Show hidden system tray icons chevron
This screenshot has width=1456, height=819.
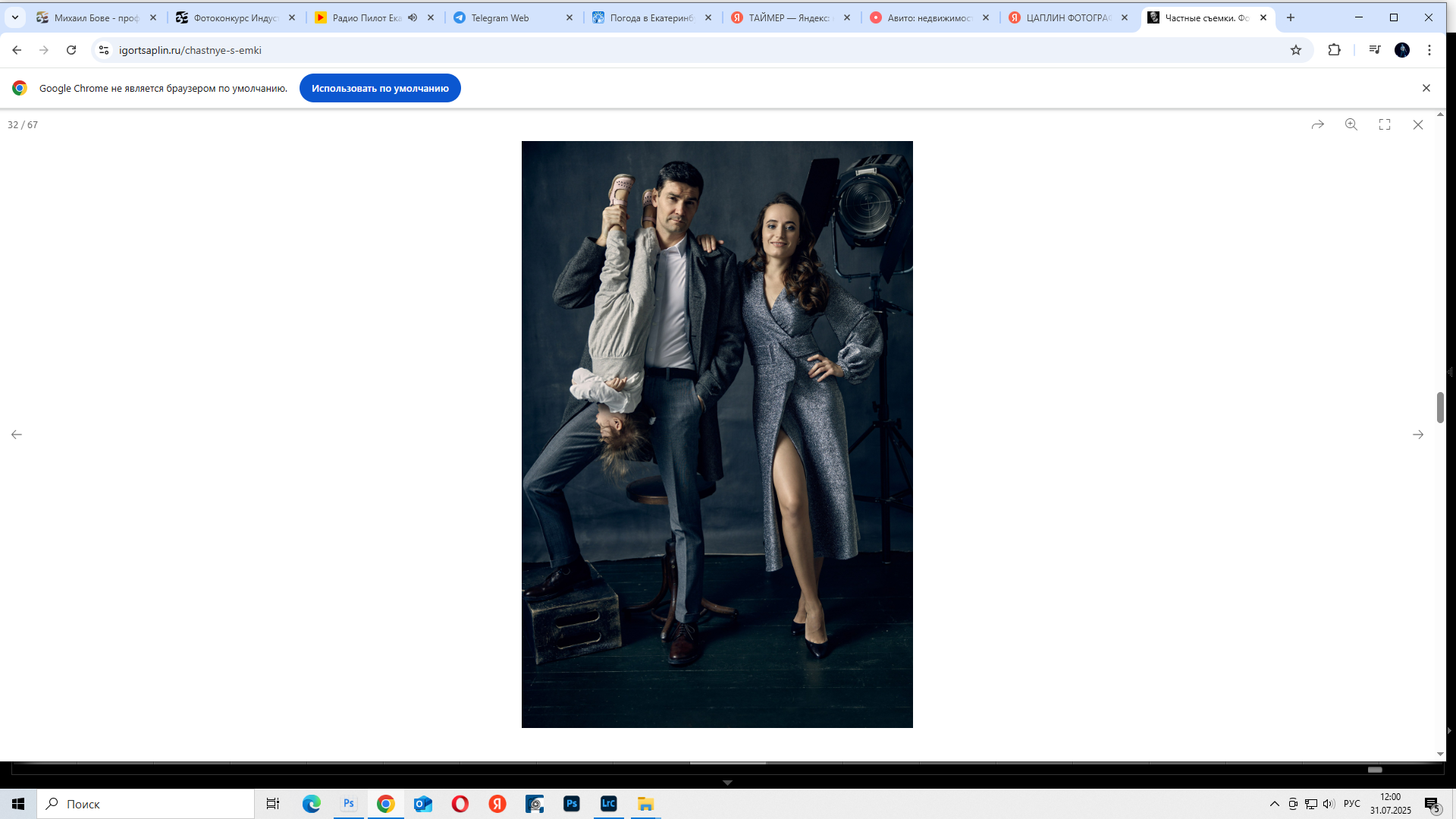pos(1275,804)
